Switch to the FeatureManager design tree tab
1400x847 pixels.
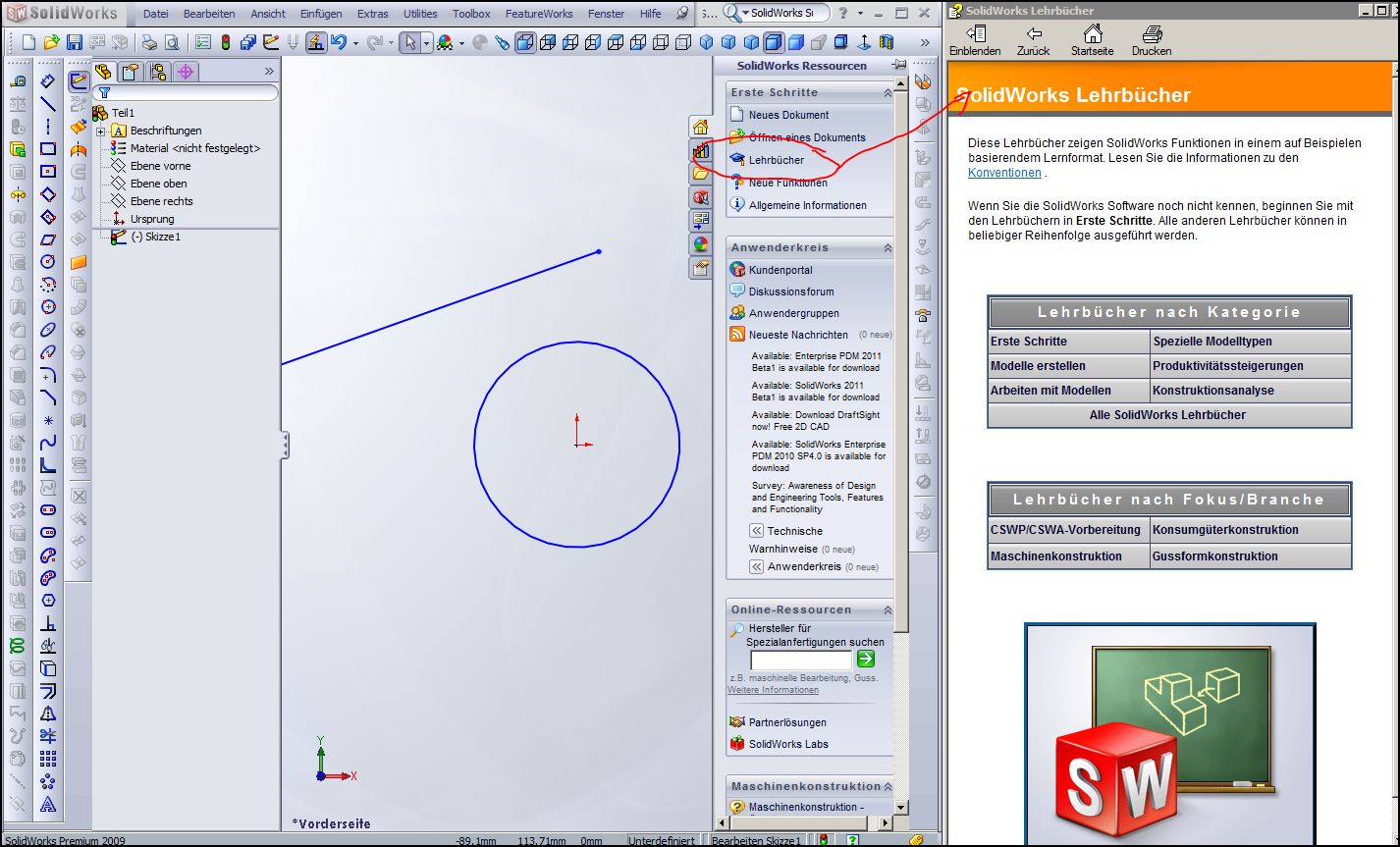104,71
